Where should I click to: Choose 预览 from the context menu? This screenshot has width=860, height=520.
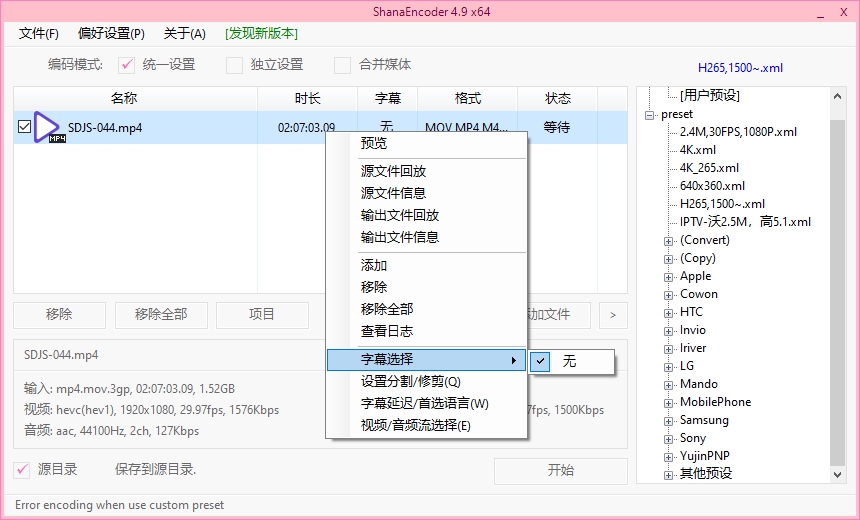coord(426,143)
